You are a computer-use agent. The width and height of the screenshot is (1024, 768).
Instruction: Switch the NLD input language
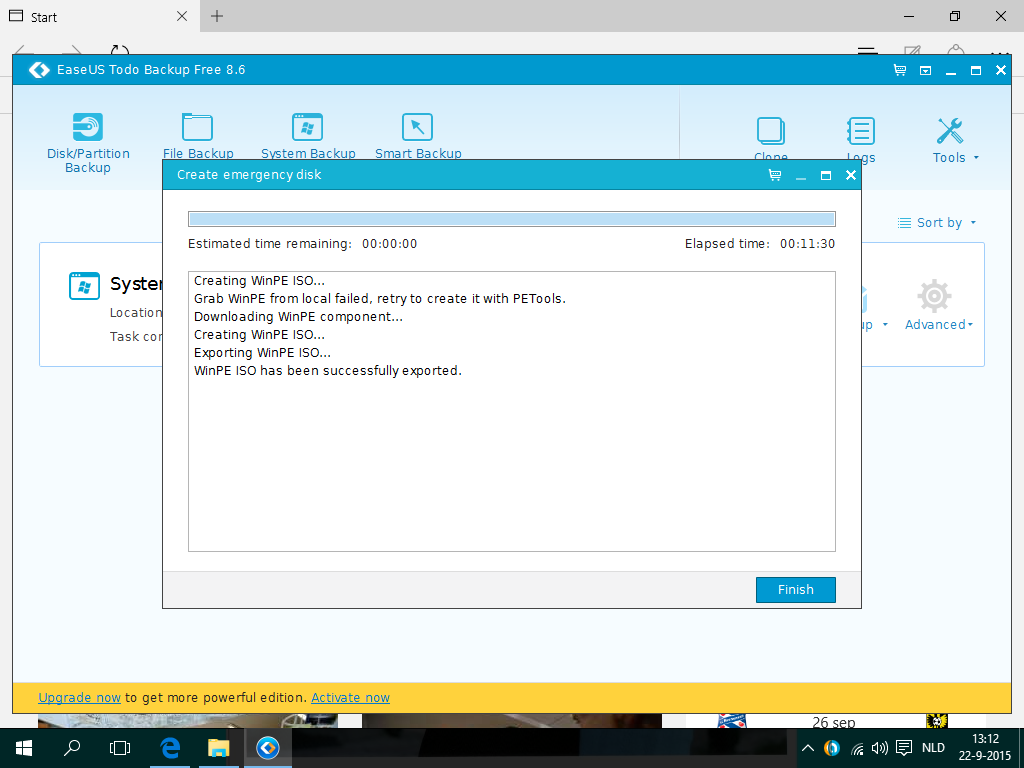tap(933, 748)
